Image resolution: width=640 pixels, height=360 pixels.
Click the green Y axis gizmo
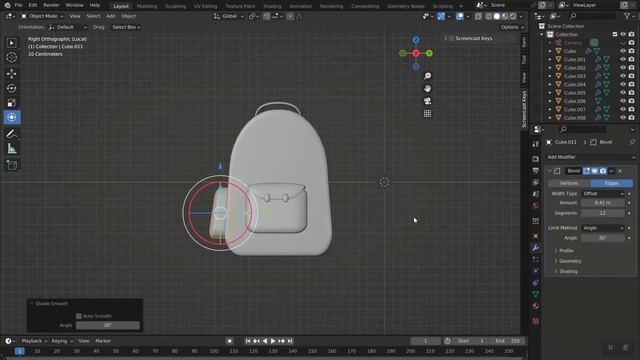click(429, 53)
